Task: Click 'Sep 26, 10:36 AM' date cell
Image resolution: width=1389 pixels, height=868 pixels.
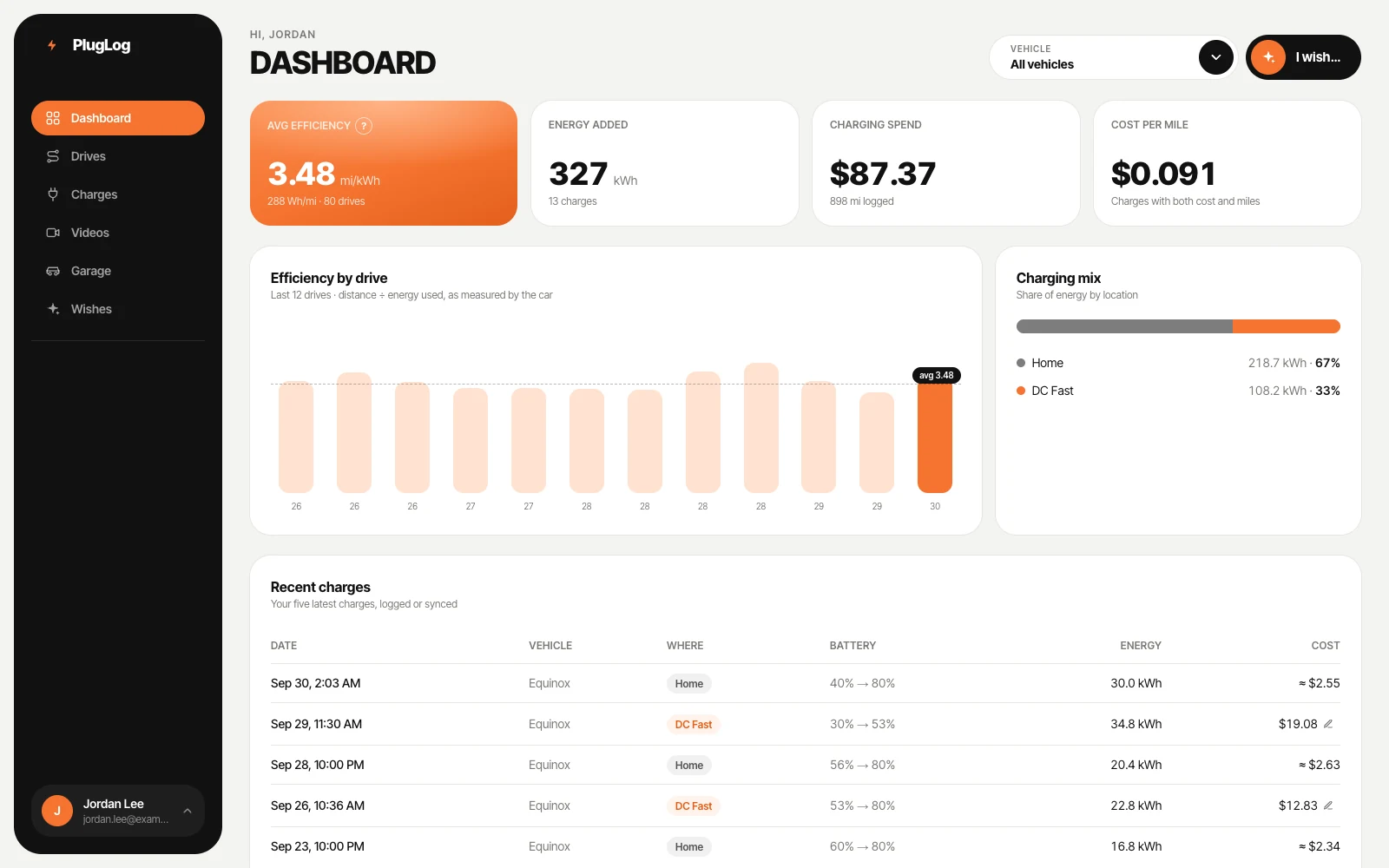Action: tap(318, 806)
